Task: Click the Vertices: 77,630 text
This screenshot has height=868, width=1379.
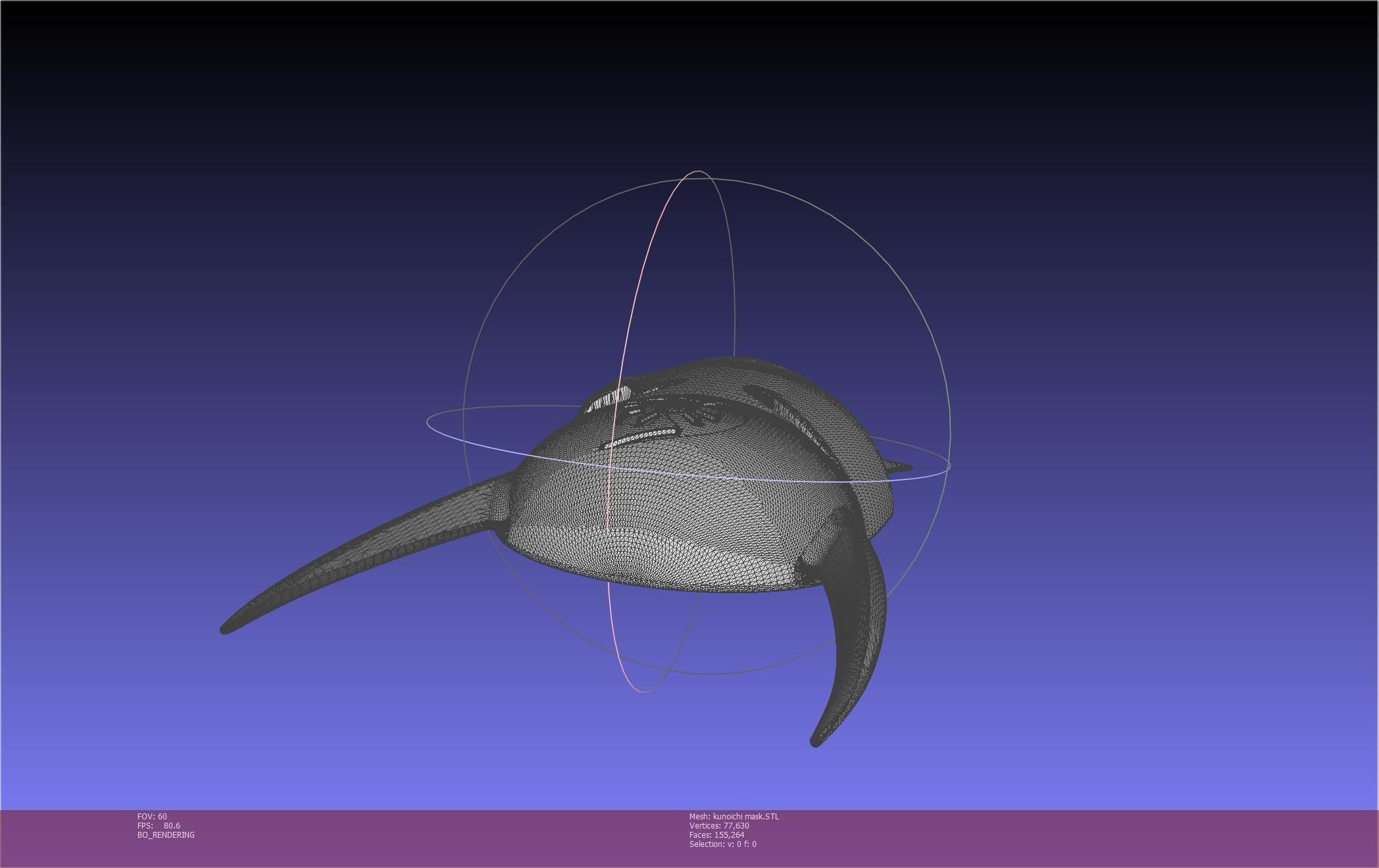Action: 719,826
